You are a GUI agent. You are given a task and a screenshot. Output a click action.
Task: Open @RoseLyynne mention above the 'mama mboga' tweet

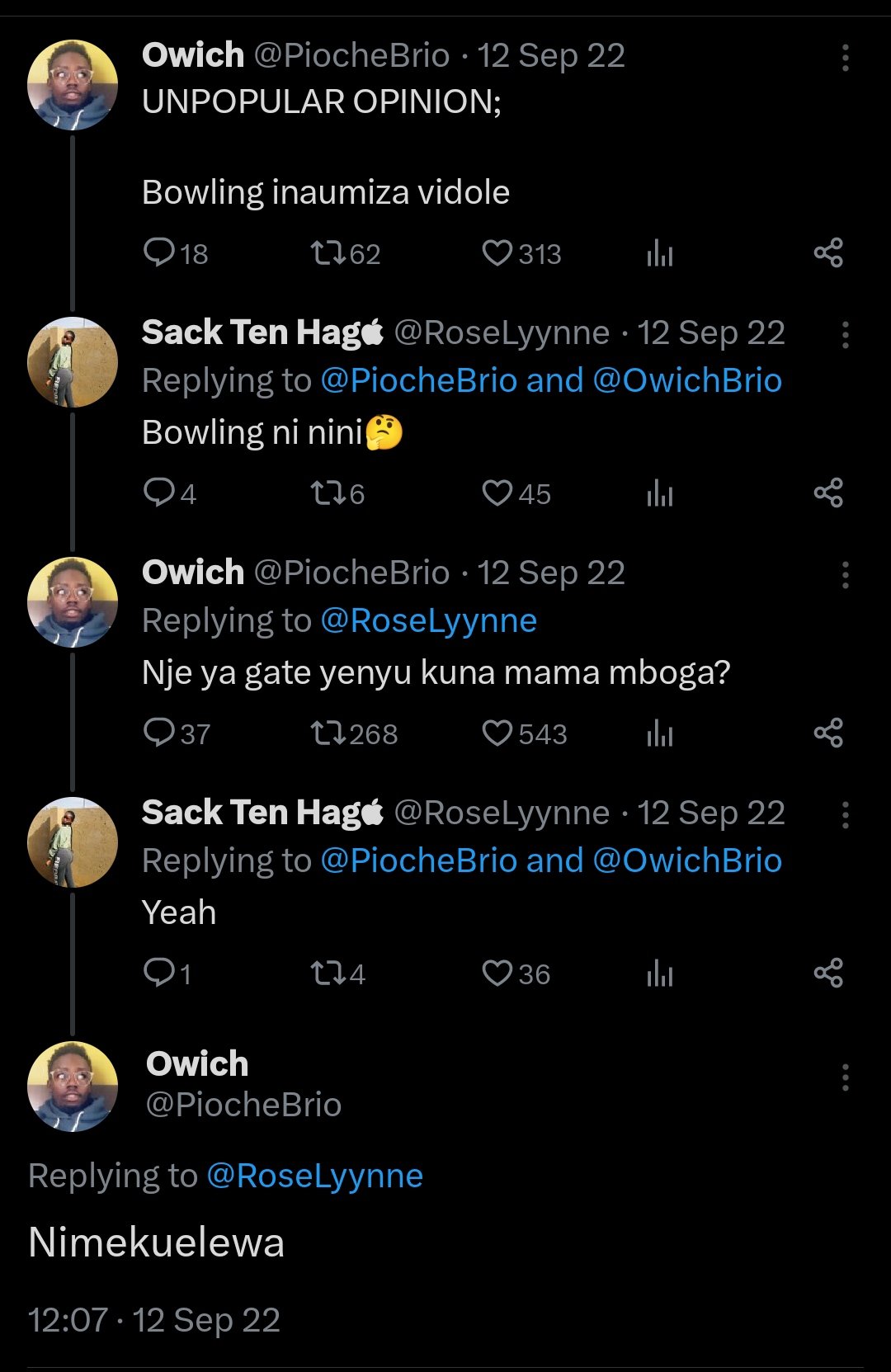tap(428, 620)
